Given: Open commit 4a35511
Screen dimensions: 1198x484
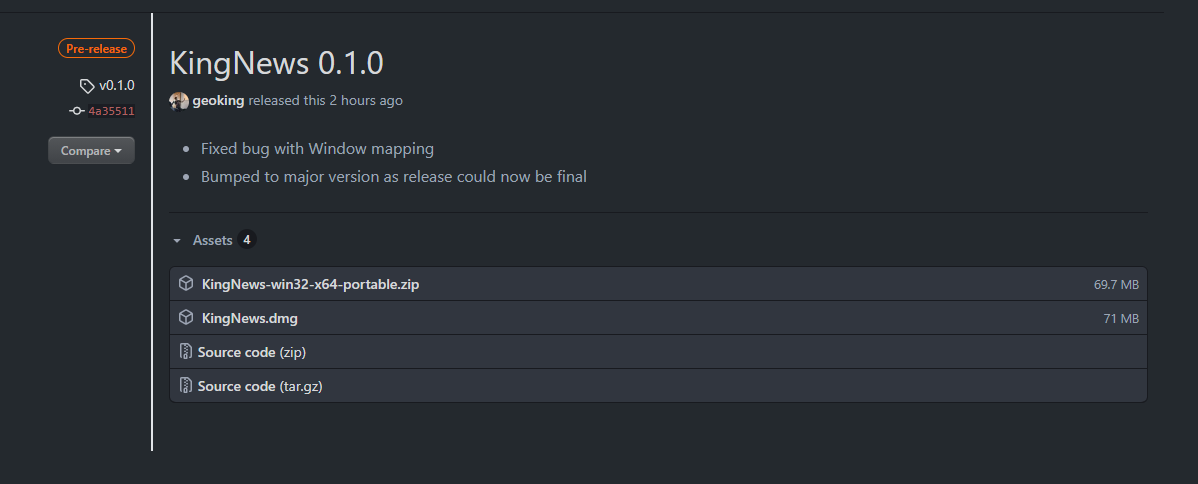Looking at the screenshot, I should [x=111, y=111].
